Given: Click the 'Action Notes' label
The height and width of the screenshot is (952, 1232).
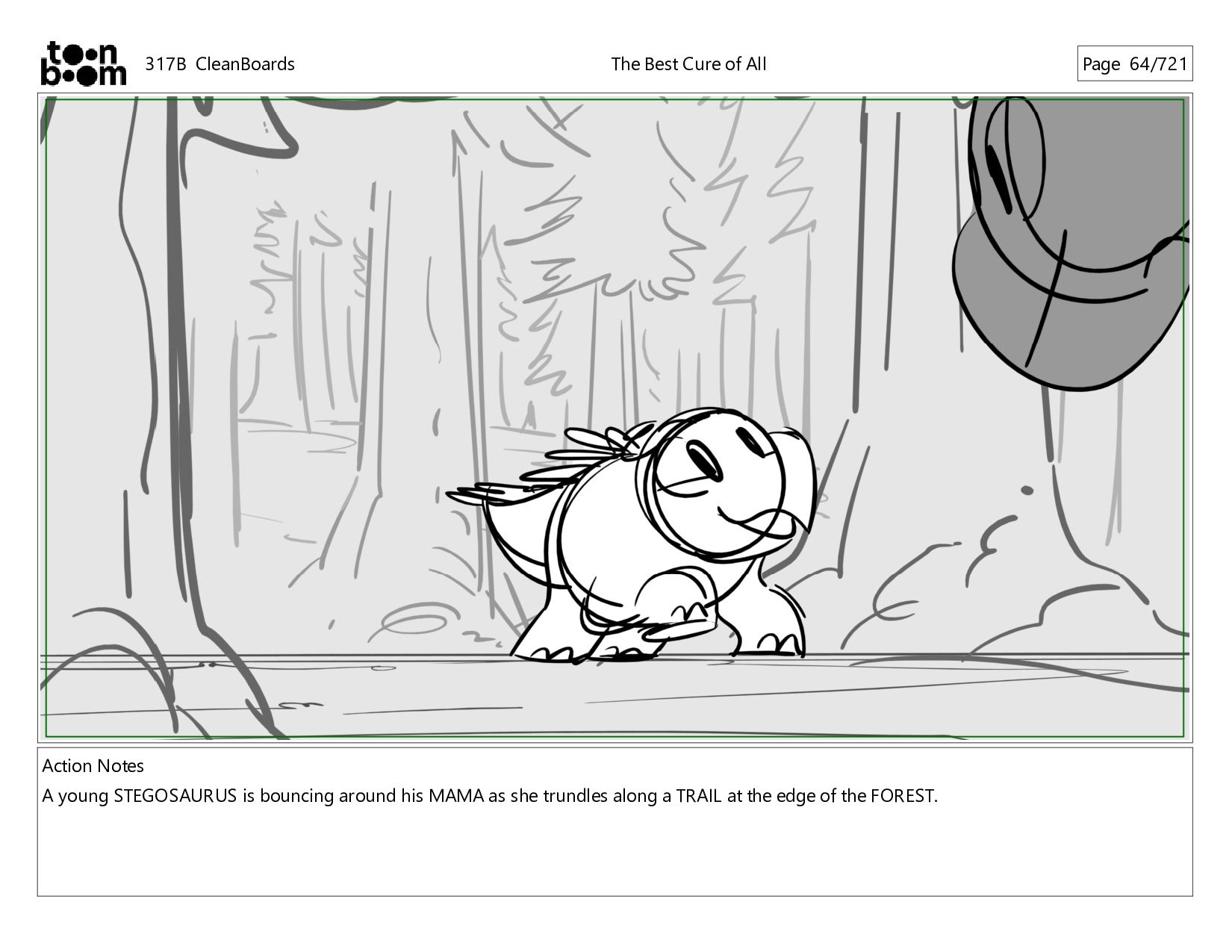Looking at the screenshot, I should pyautogui.click(x=93, y=766).
